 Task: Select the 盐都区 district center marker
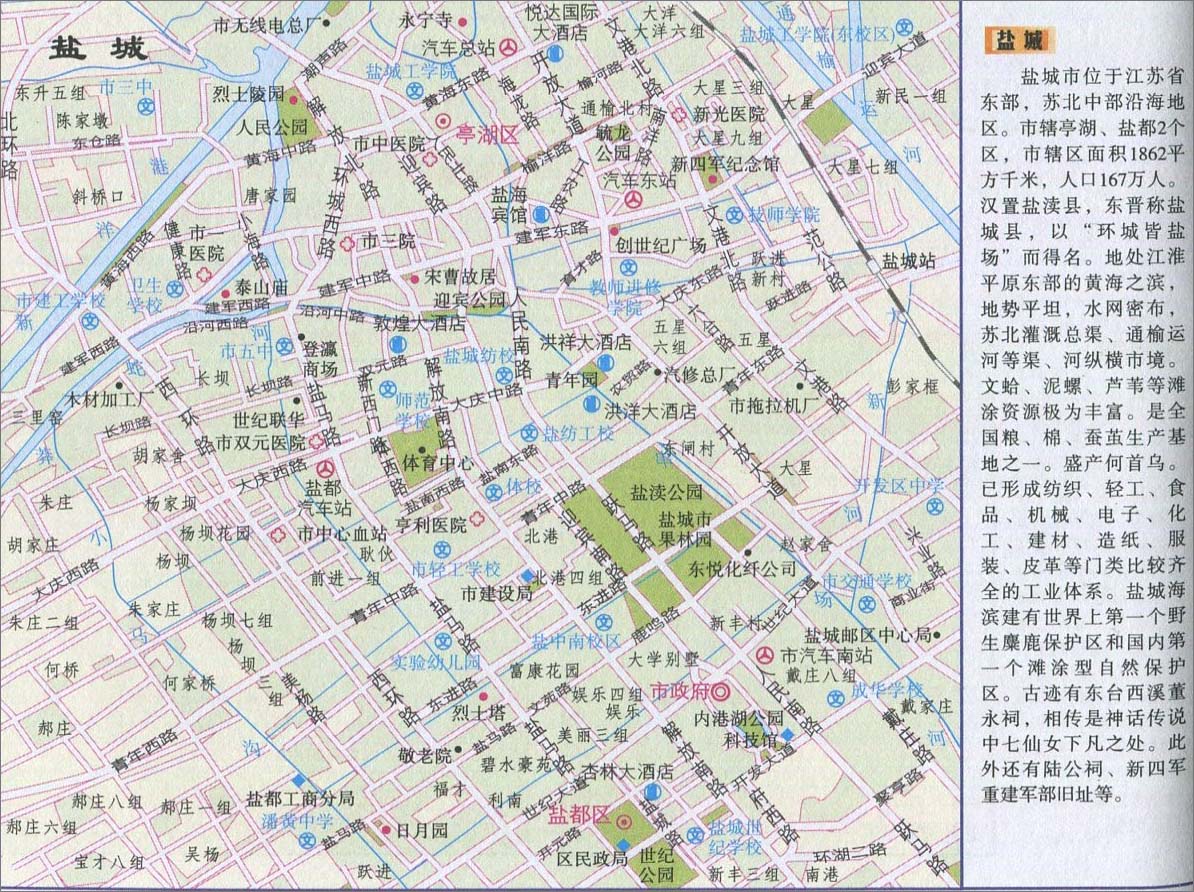(x=624, y=821)
